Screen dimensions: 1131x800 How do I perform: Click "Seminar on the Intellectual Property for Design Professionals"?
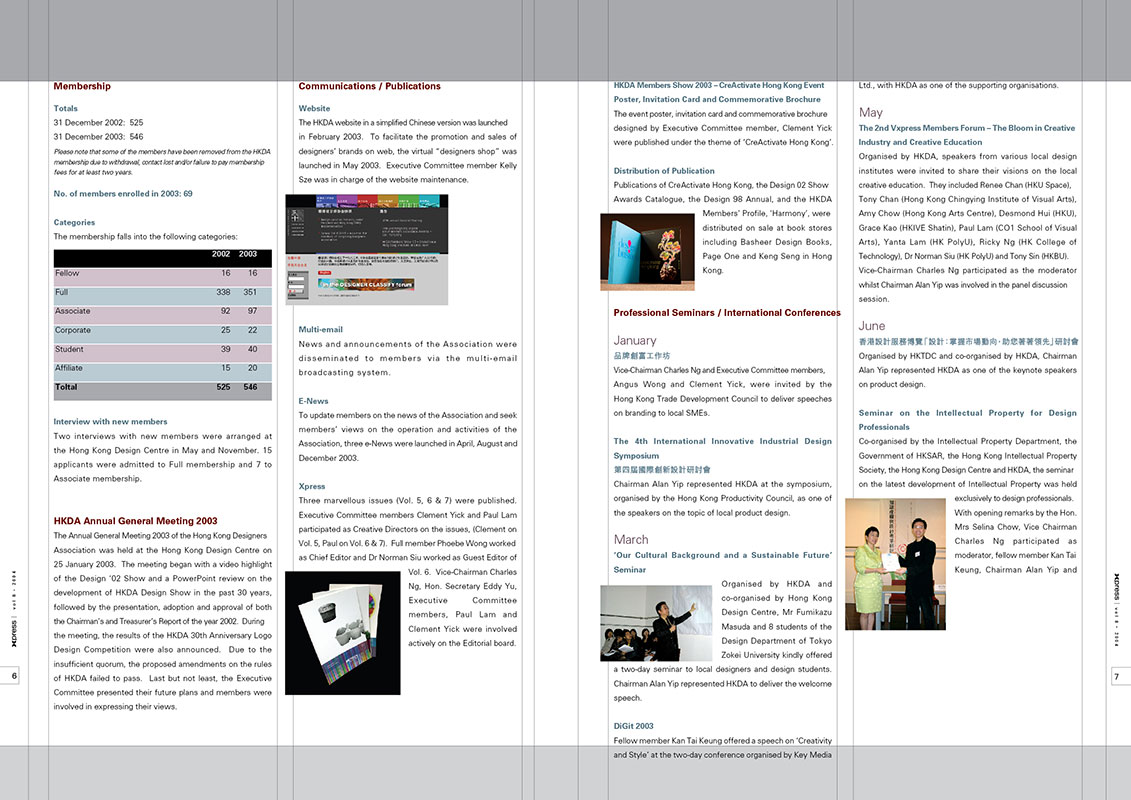tap(967, 420)
